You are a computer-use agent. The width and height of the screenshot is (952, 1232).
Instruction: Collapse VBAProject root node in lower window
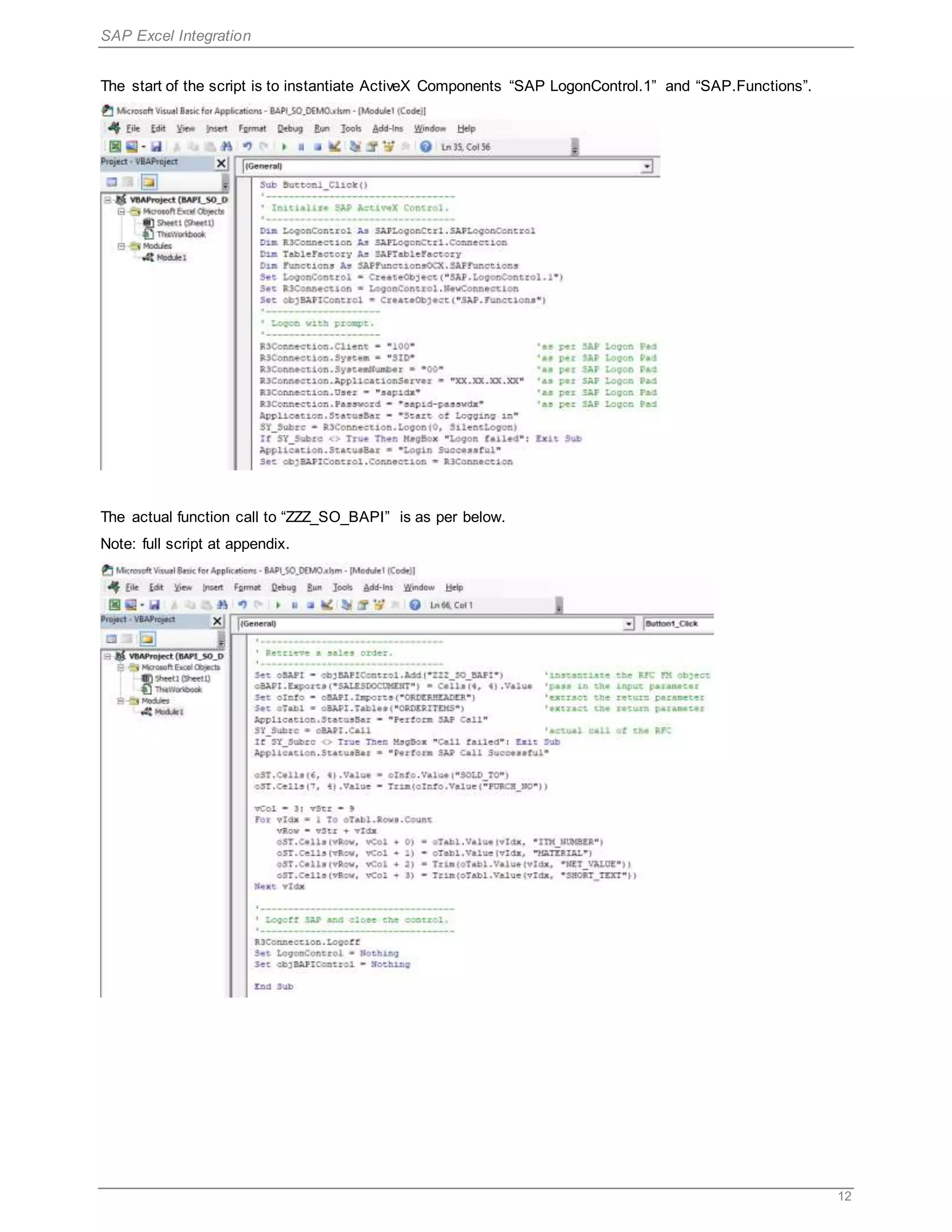(107, 656)
